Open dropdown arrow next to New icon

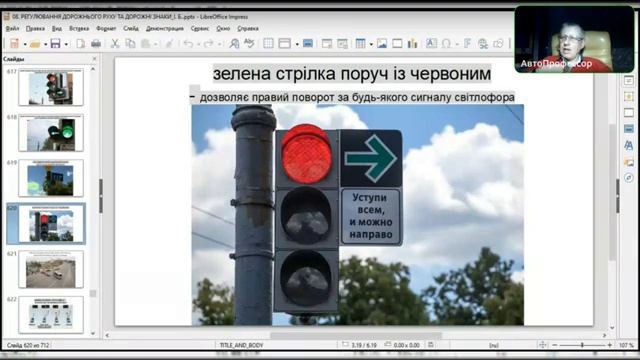pos(24,44)
